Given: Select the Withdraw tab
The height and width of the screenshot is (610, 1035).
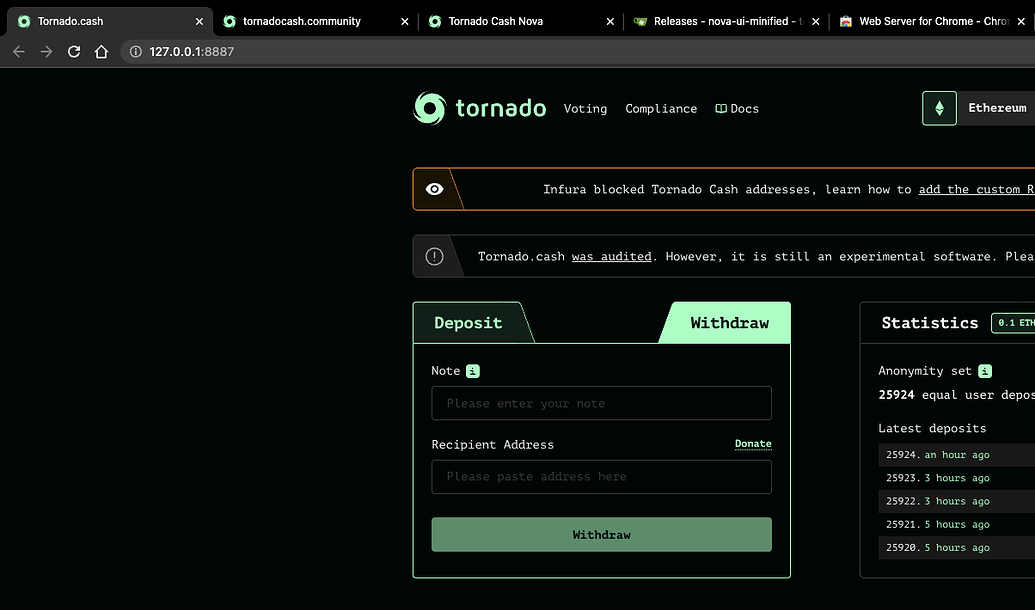Looking at the screenshot, I should [729, 323].
